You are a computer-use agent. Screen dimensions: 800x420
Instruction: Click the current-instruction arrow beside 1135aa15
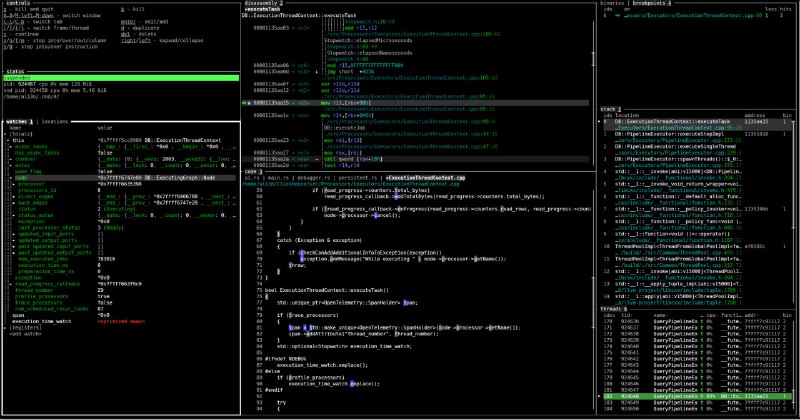tap(244, 103)
